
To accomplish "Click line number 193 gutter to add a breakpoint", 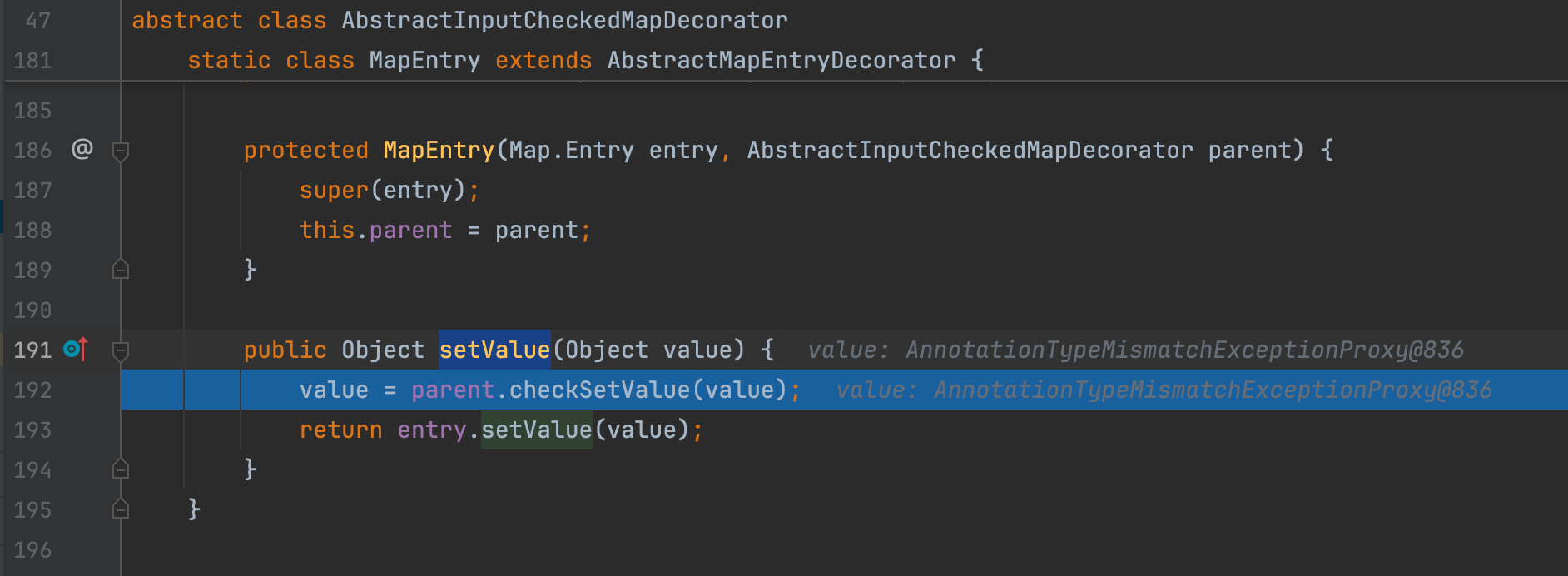I will point(33,430).
